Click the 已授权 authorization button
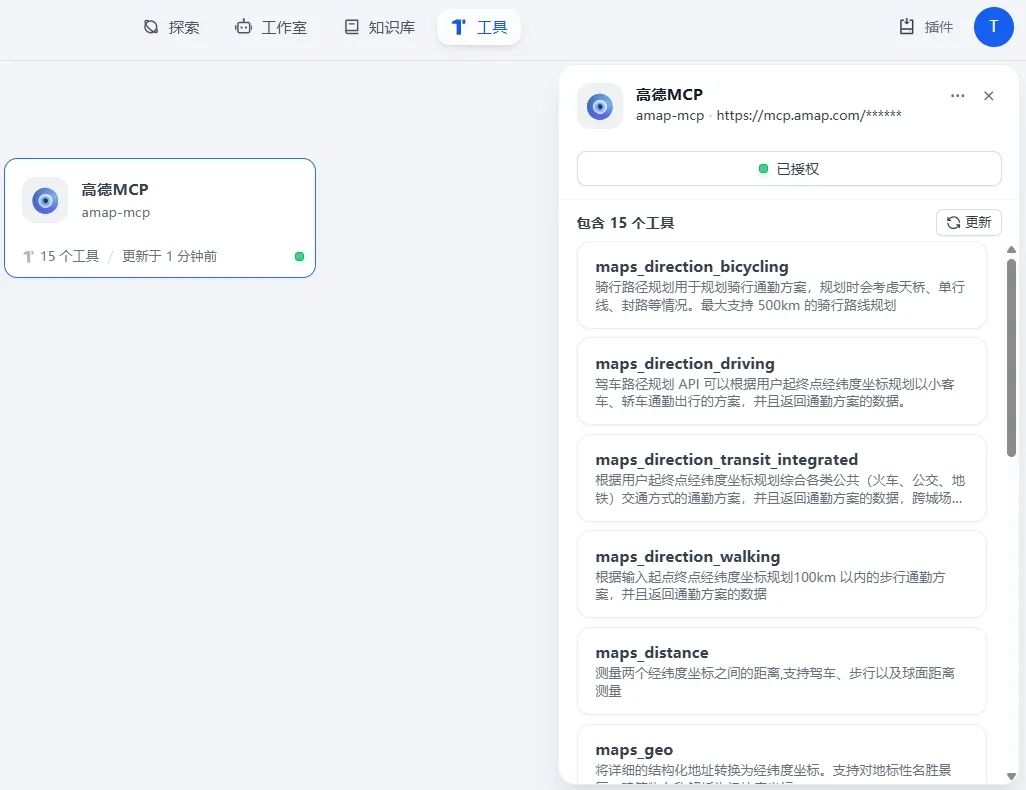 coord(789,169)
